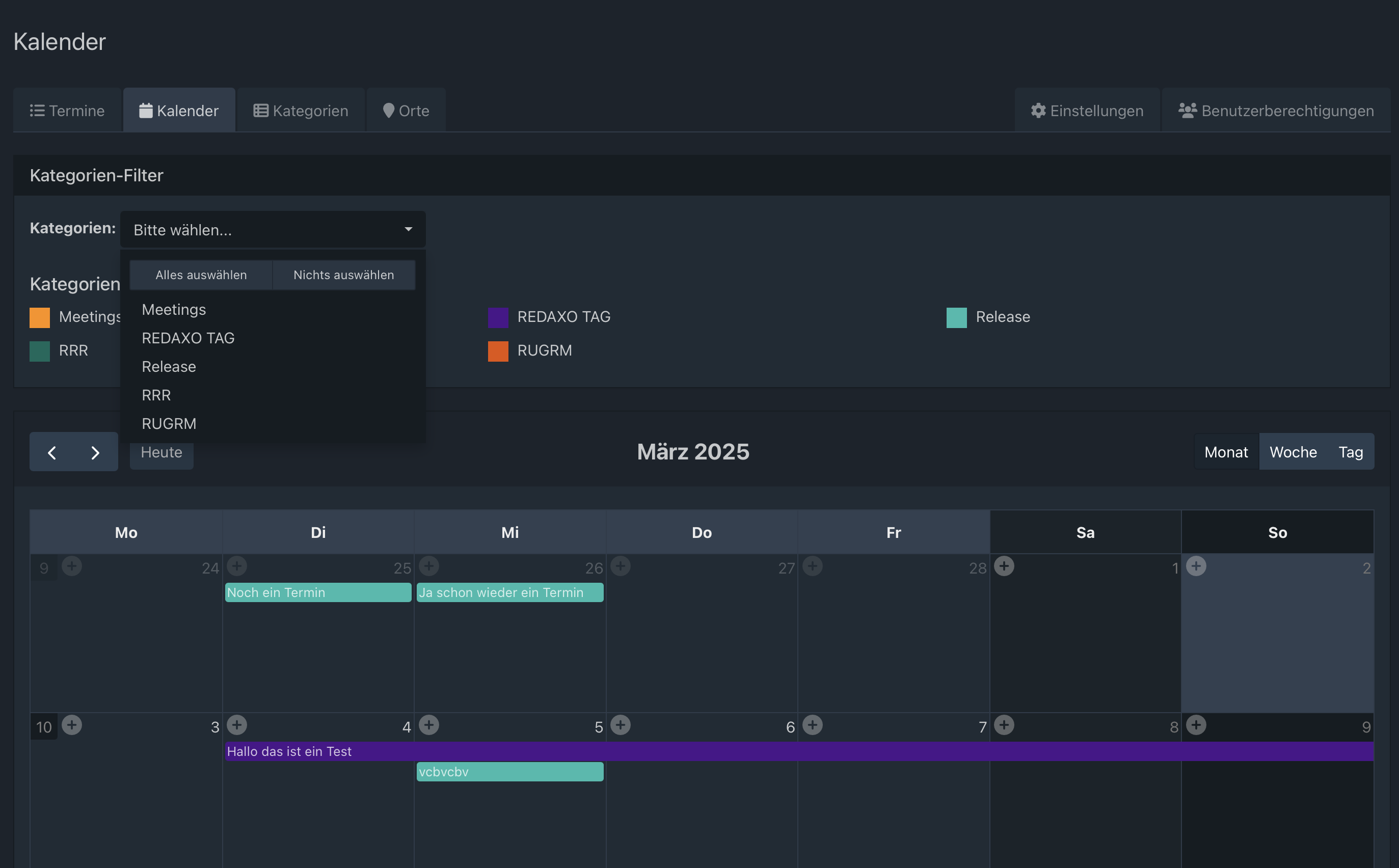Open the 'Noch ein Termin' event

[318, 592]
